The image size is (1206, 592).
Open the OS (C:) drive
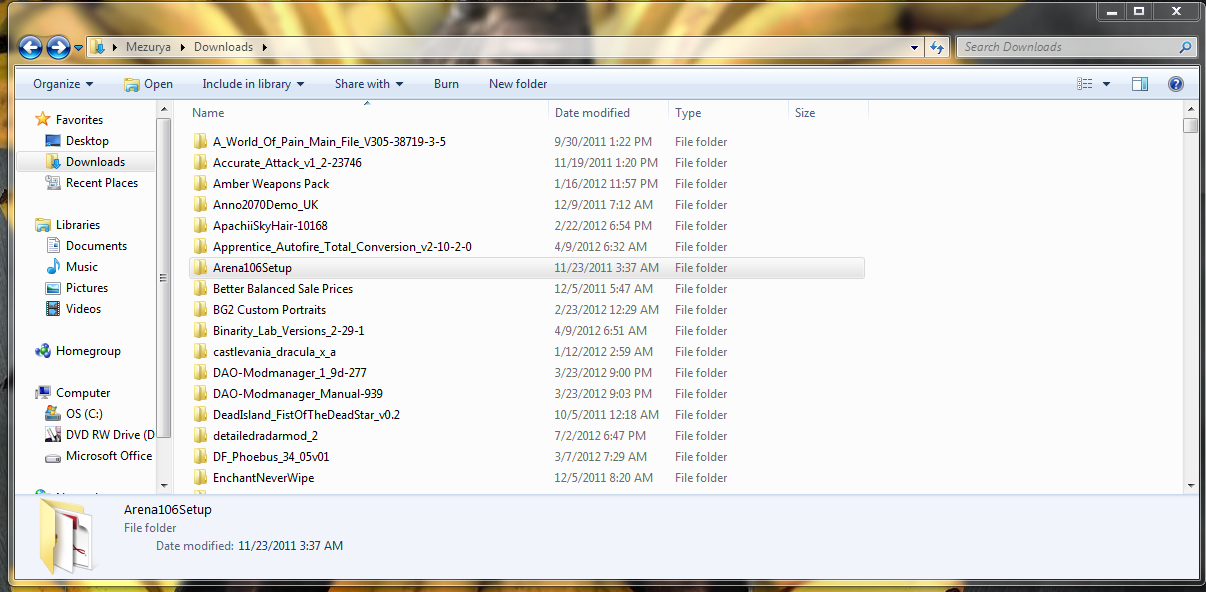(x=84, y=414)
